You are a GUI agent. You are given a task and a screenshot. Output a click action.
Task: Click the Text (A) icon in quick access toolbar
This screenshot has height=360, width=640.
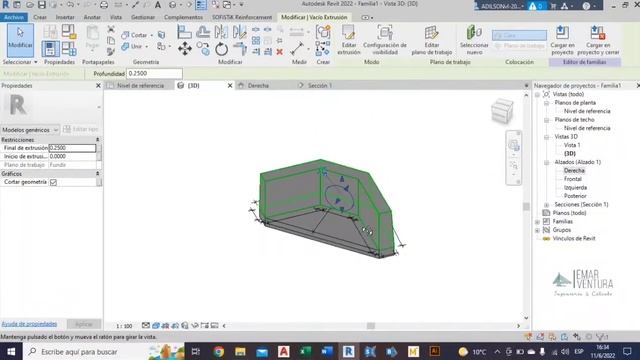[x=158, y=5]
